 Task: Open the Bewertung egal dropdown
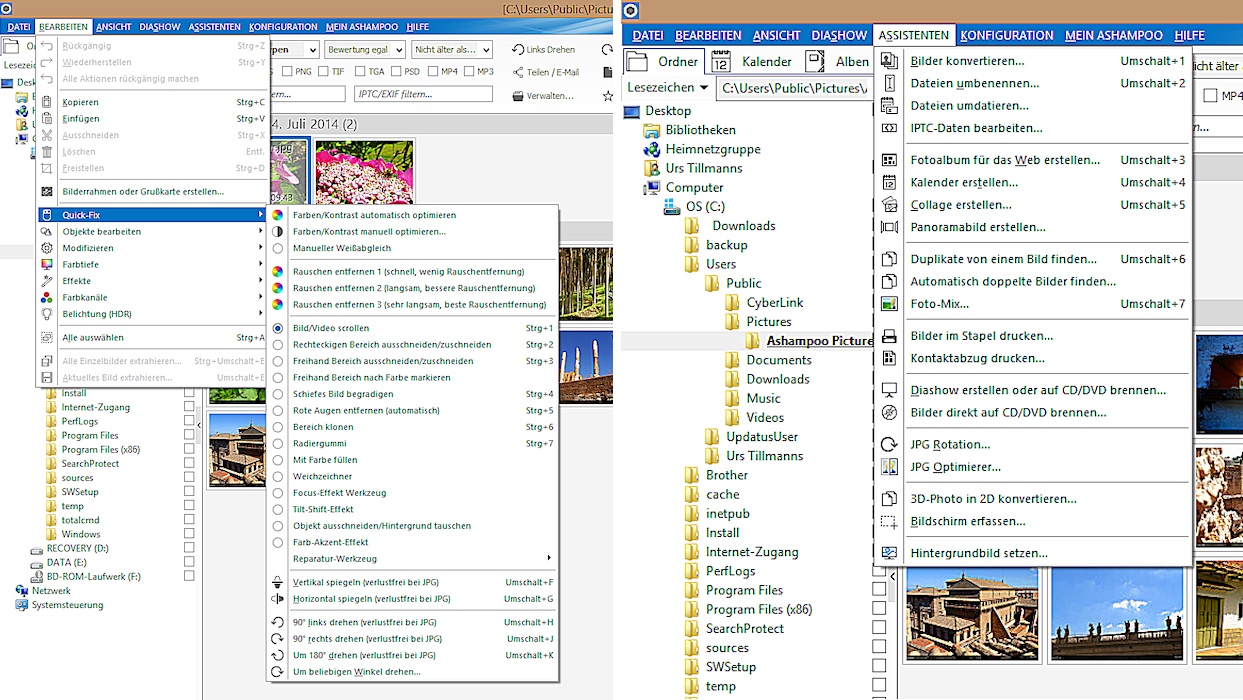[364, 49]
